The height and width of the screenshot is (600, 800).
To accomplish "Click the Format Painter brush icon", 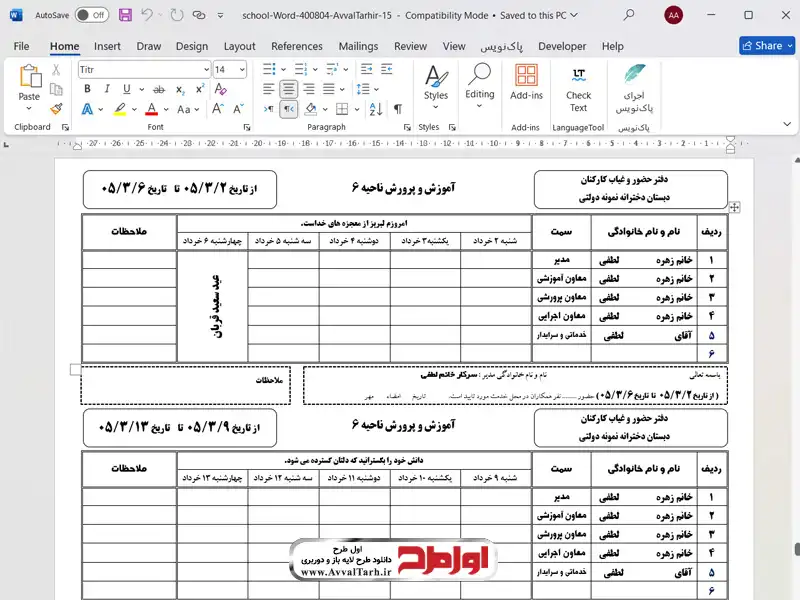I will 57,108.
